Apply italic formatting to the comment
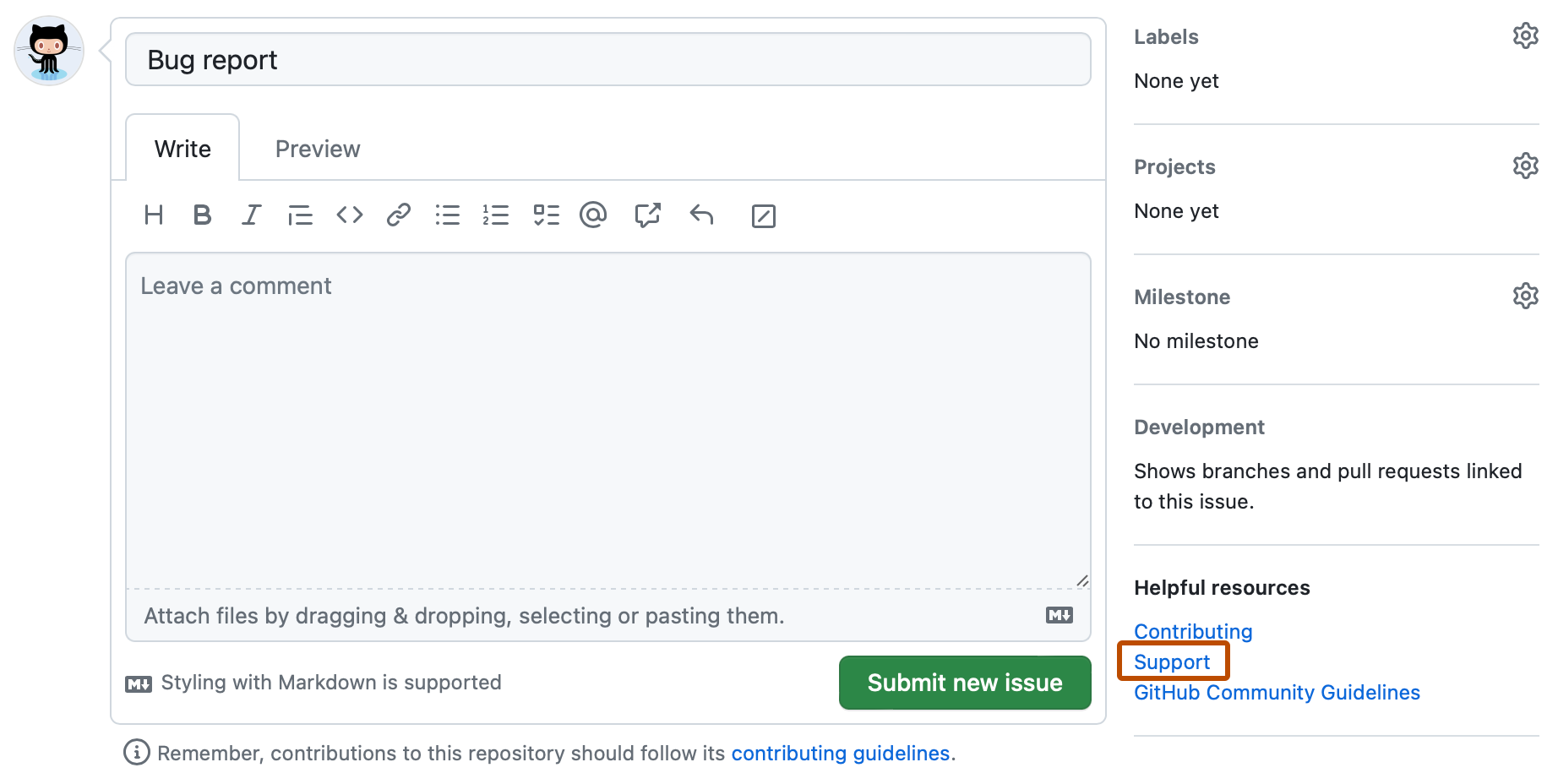The height and width of the screenshot is (784, 1558). [x=251, y=215]
